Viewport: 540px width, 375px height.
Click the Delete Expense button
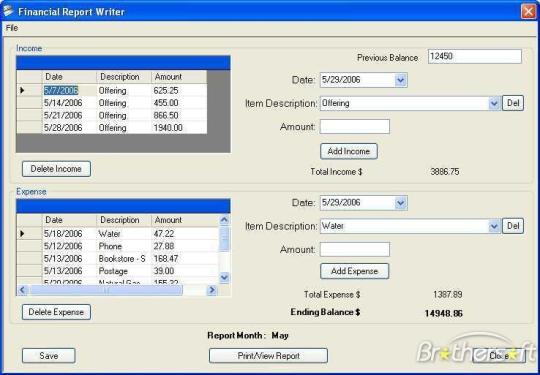coord(56,312)
